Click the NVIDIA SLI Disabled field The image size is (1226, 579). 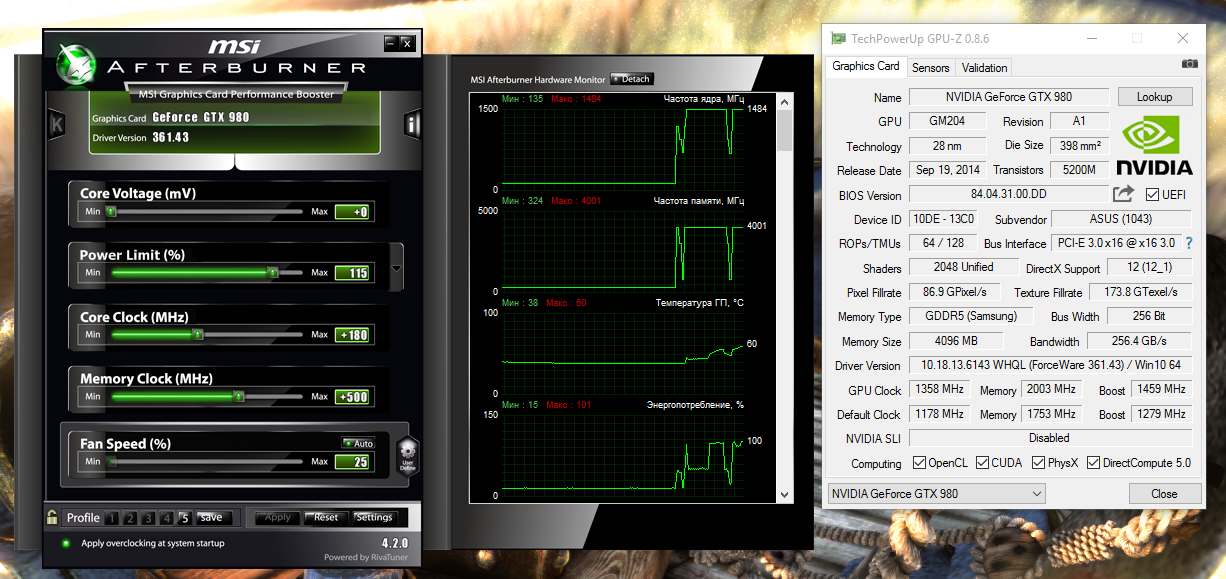point(1050,438)
